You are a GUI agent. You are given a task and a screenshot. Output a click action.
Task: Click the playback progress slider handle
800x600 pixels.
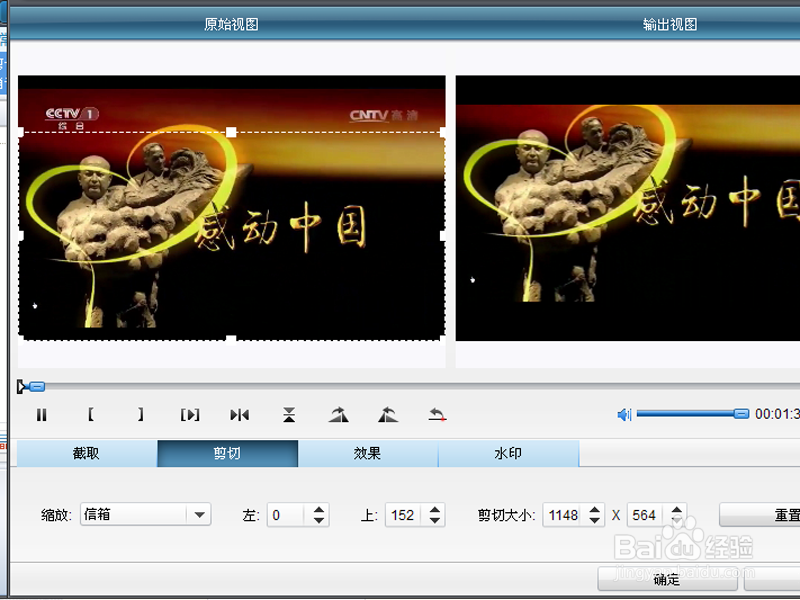coord(37,387)
